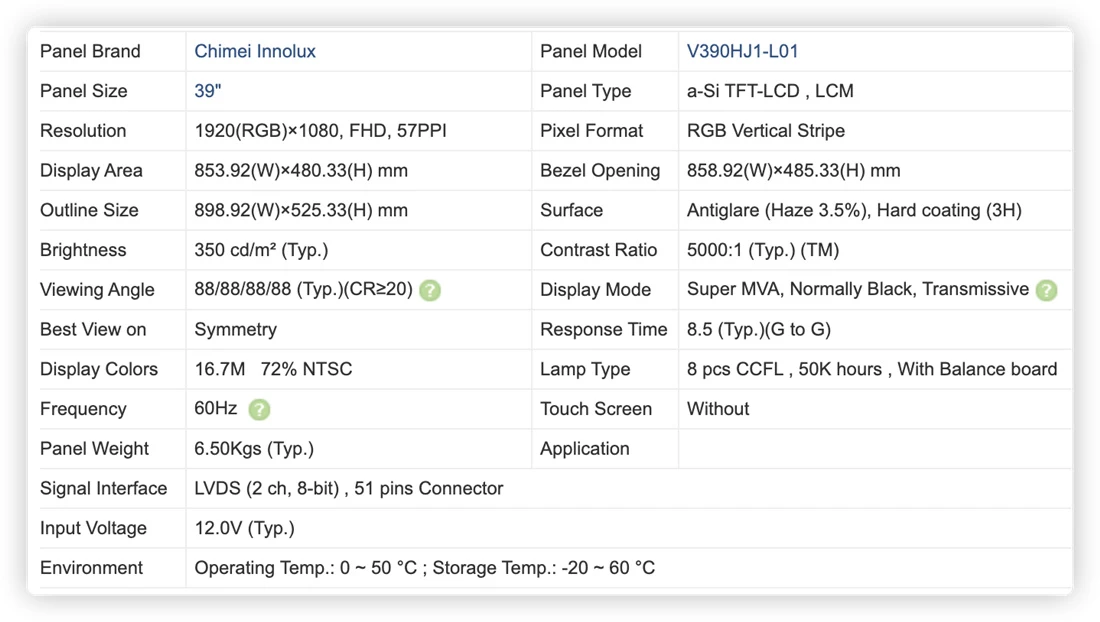Click the Lamp Type label
The image size is (1100, 622).
pos(585,370)
